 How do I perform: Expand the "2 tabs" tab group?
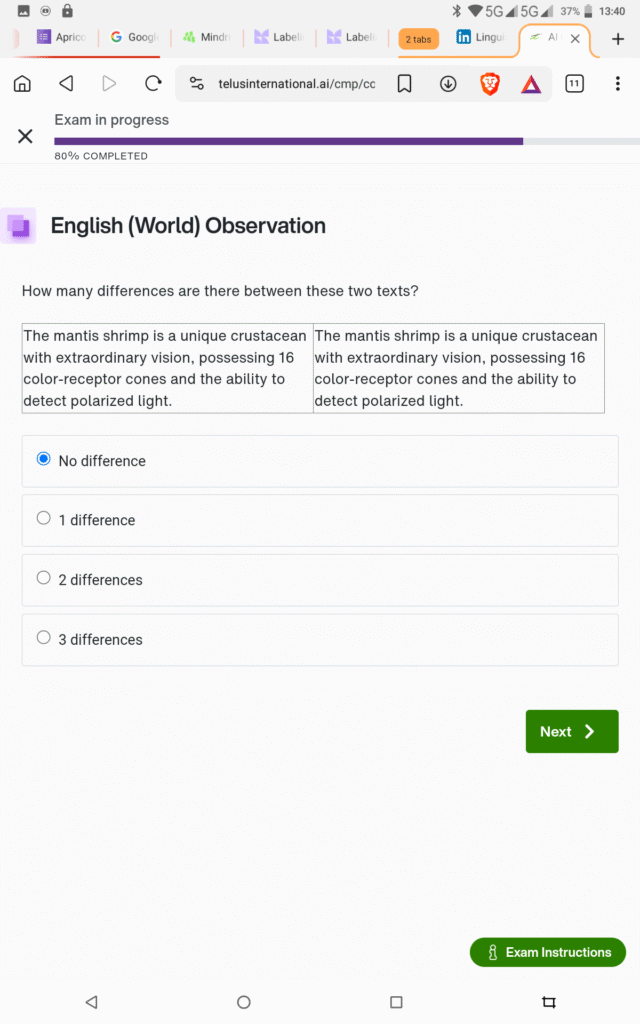coord(417,39)
